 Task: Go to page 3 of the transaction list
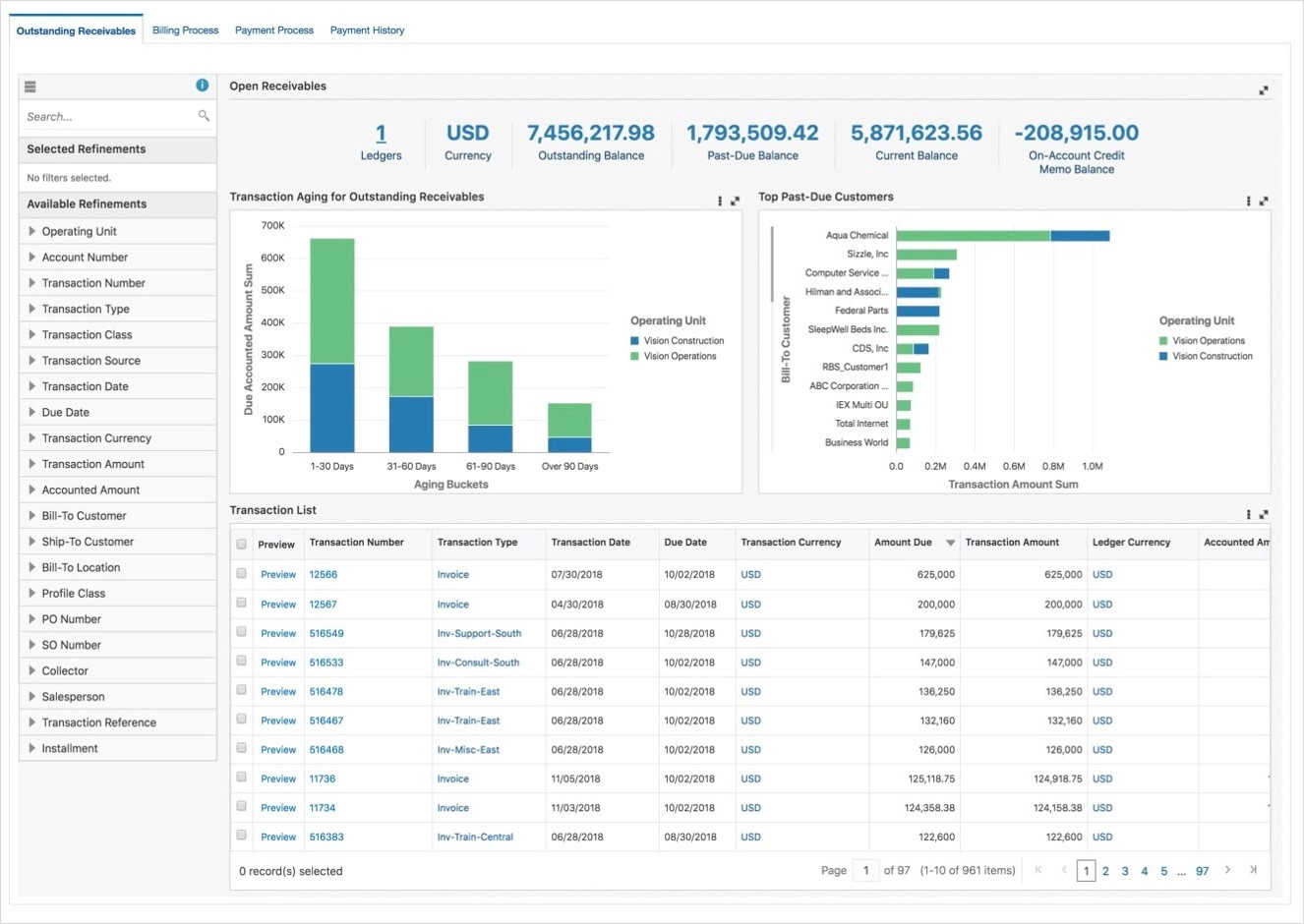[x=1125, y=871]
